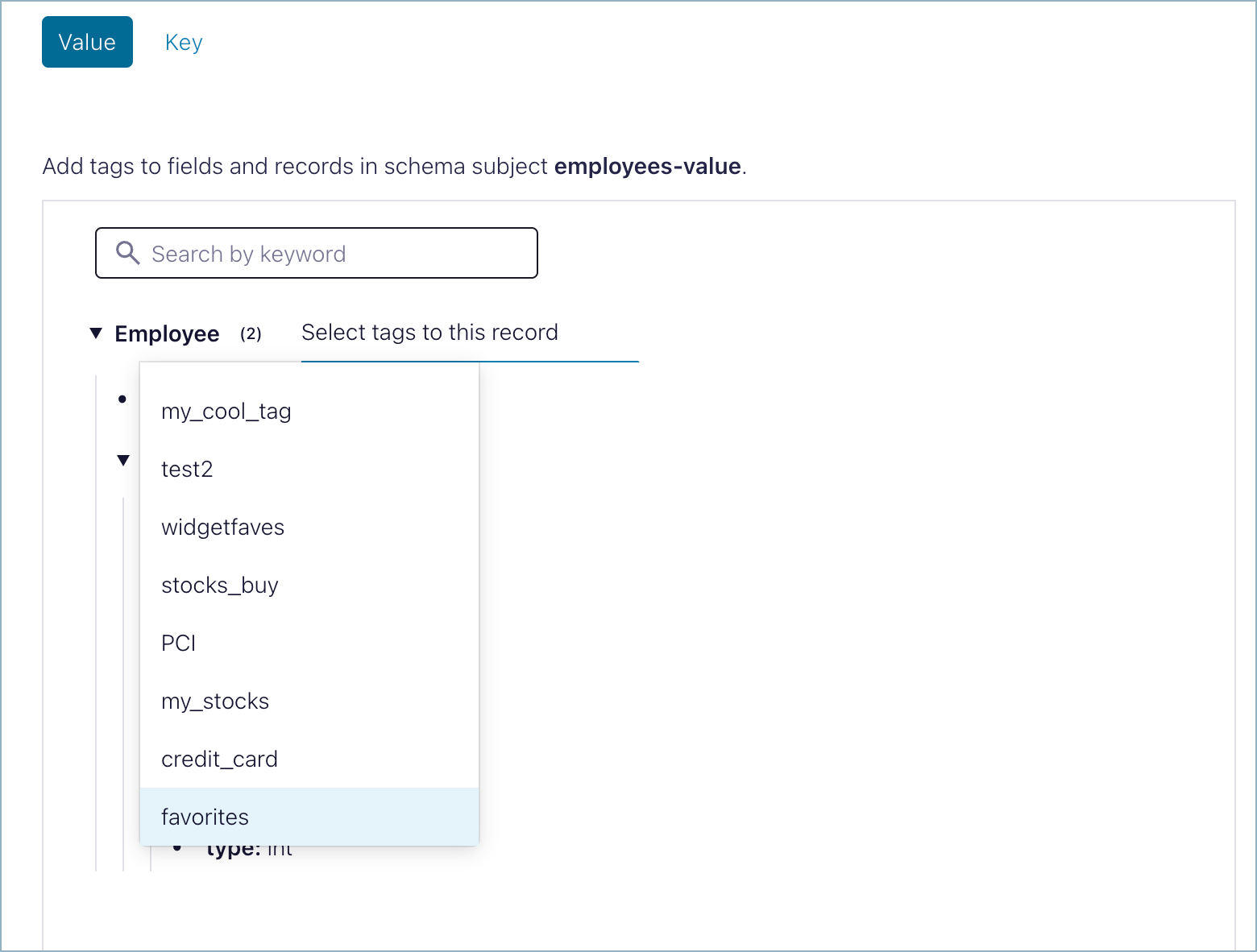Click the partially hidden type: int row

pyautogui.click(x=249, y=851)
